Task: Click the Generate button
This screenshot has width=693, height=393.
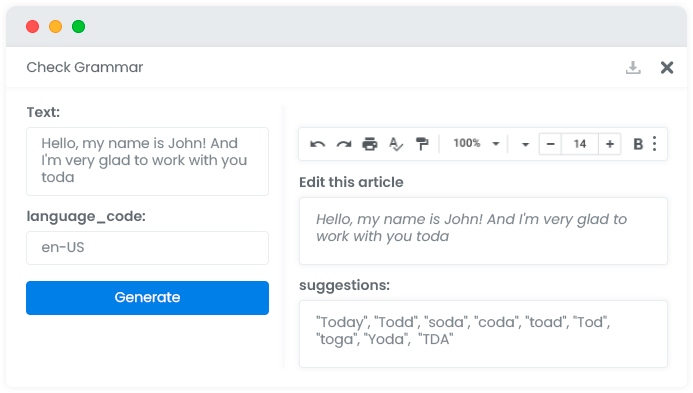Action: pos(147,298)
